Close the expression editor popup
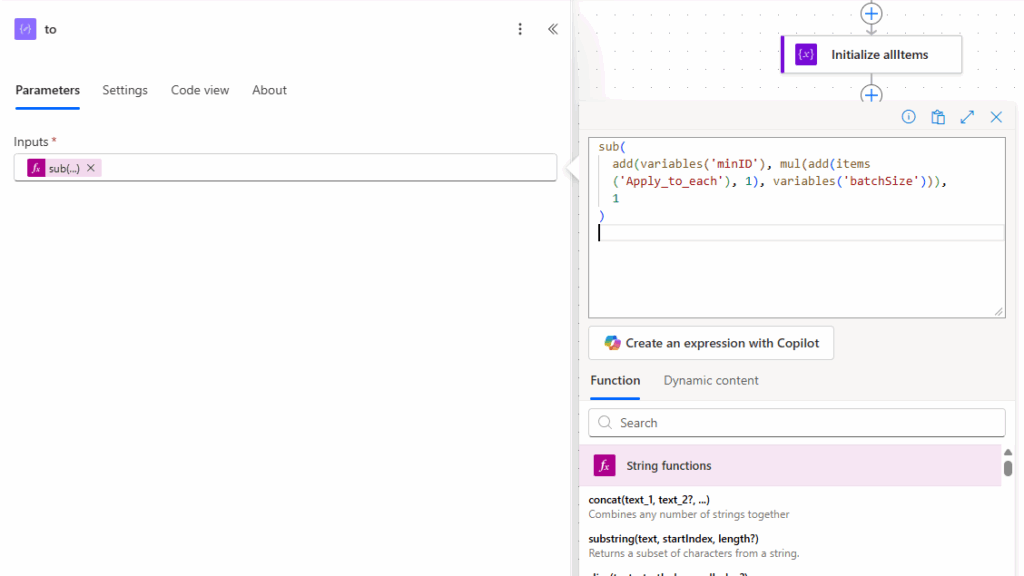This screenshot has width=1024, height=576. (996, 117)
